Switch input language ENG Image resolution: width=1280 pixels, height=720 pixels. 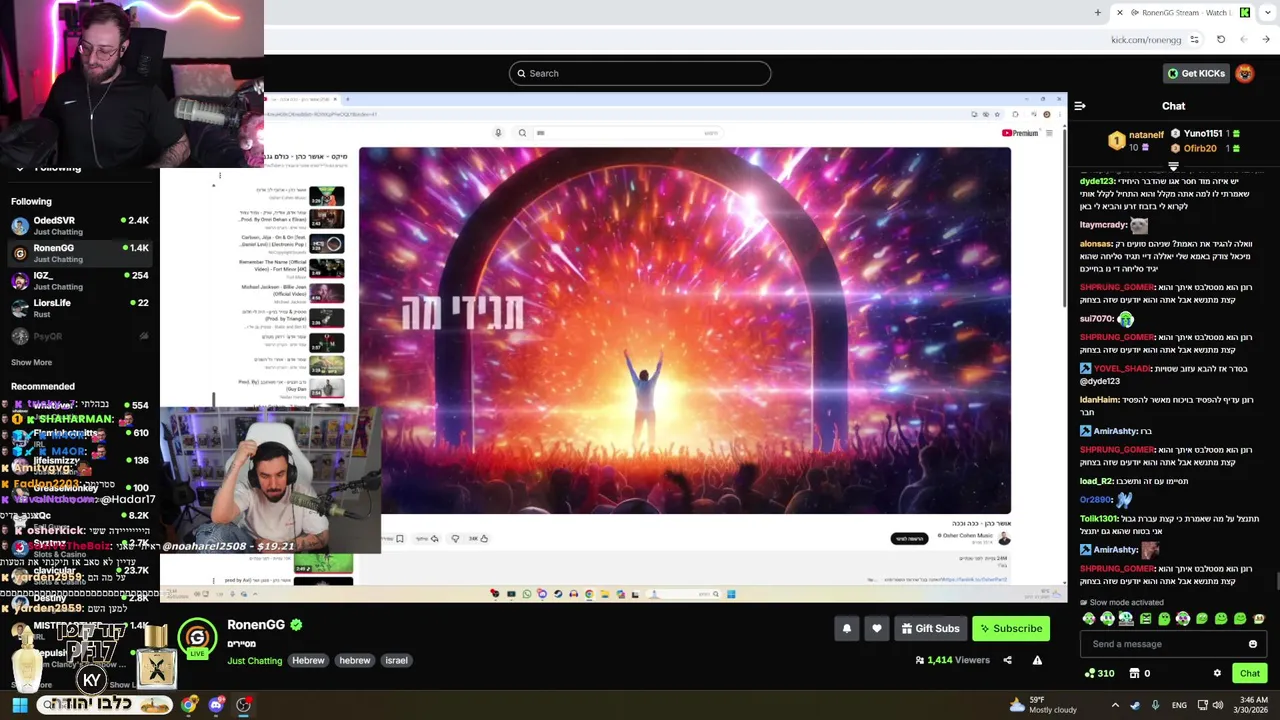[x=1179, y=705]
